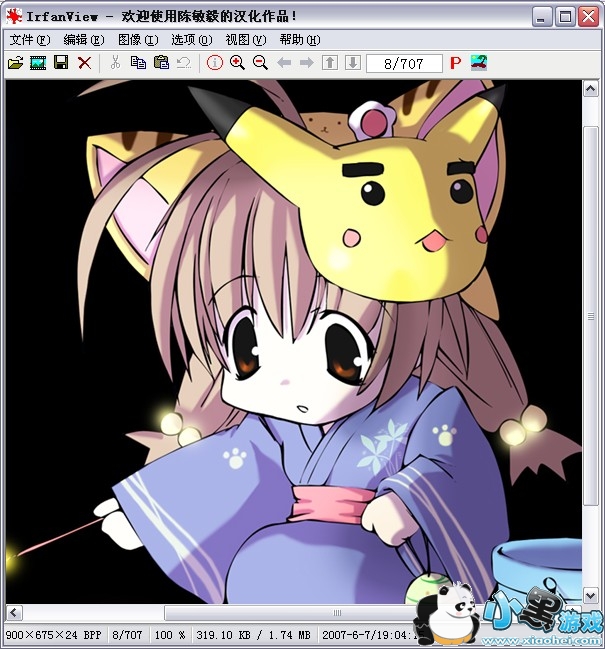Open properties via the red P icon
Image resolution: width=605 pixels, height=649 pixels.
(x=455, y=63)
